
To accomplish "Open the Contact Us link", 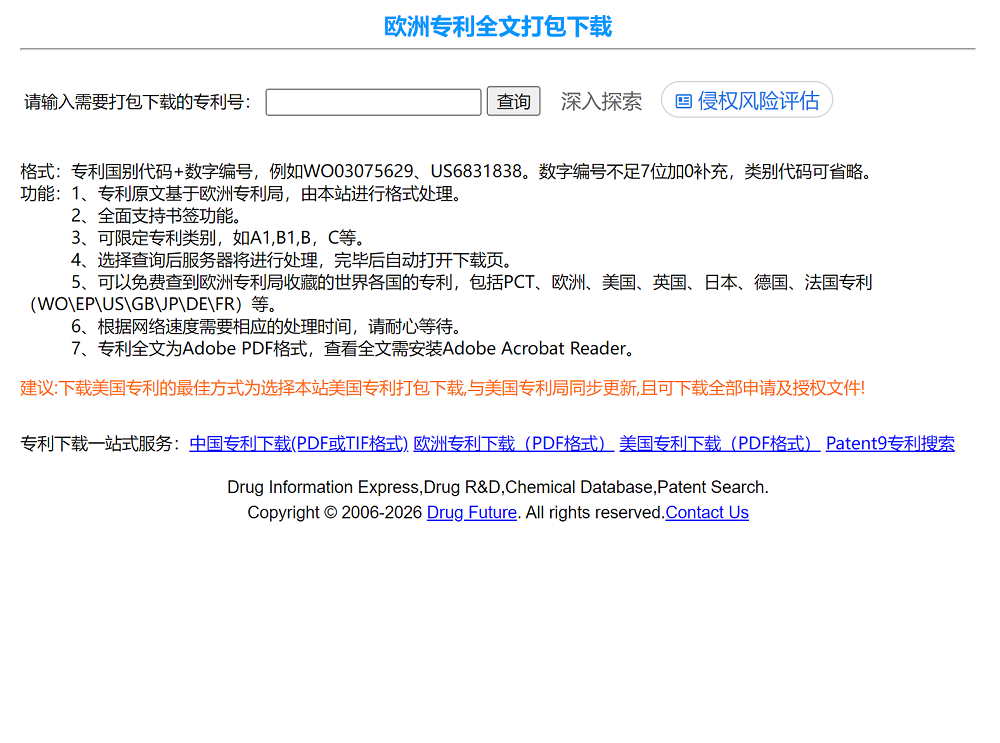I will [x=707, y=512].
